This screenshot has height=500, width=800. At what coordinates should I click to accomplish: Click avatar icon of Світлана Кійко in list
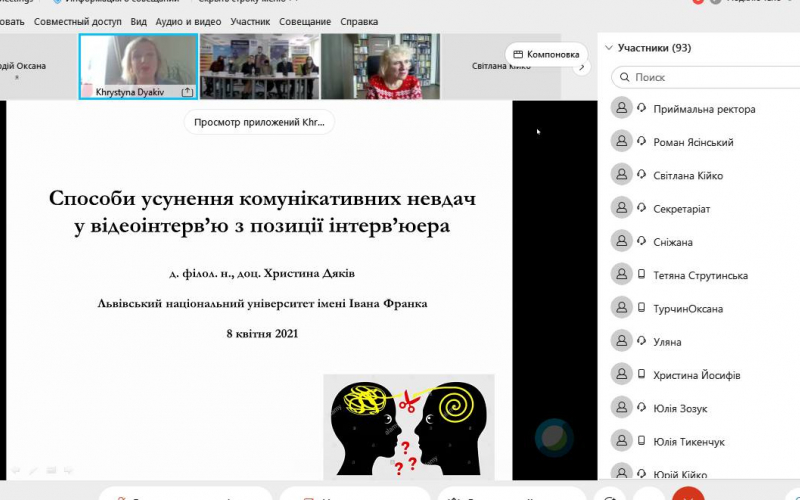(621, 174)
